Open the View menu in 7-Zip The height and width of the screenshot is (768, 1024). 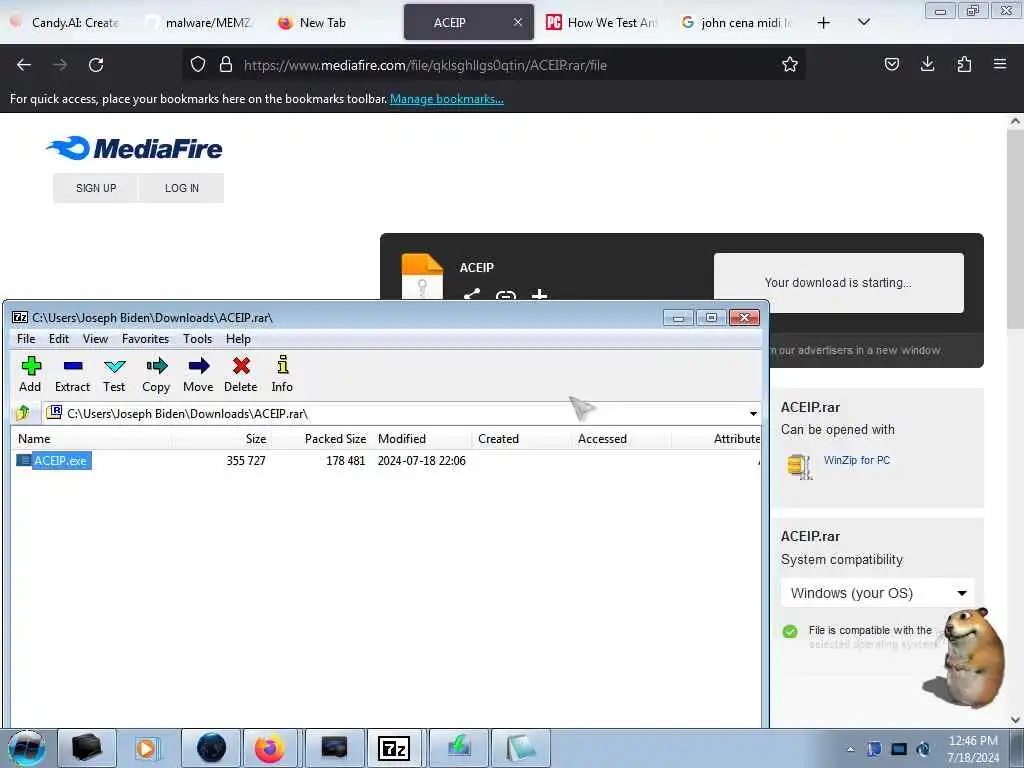95,339
